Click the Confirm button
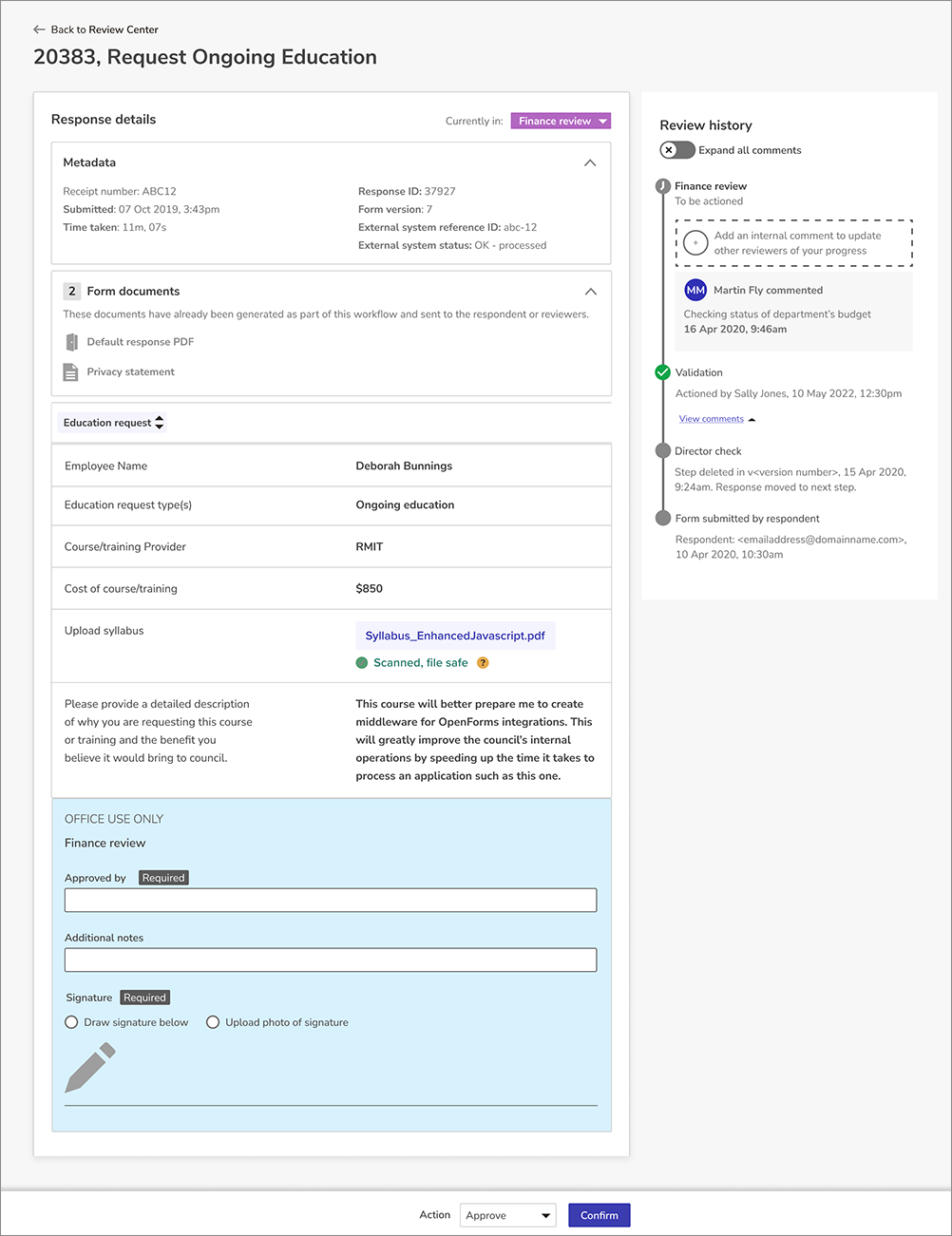This screenshot has height=1236, width=952. pos(600,1215)
